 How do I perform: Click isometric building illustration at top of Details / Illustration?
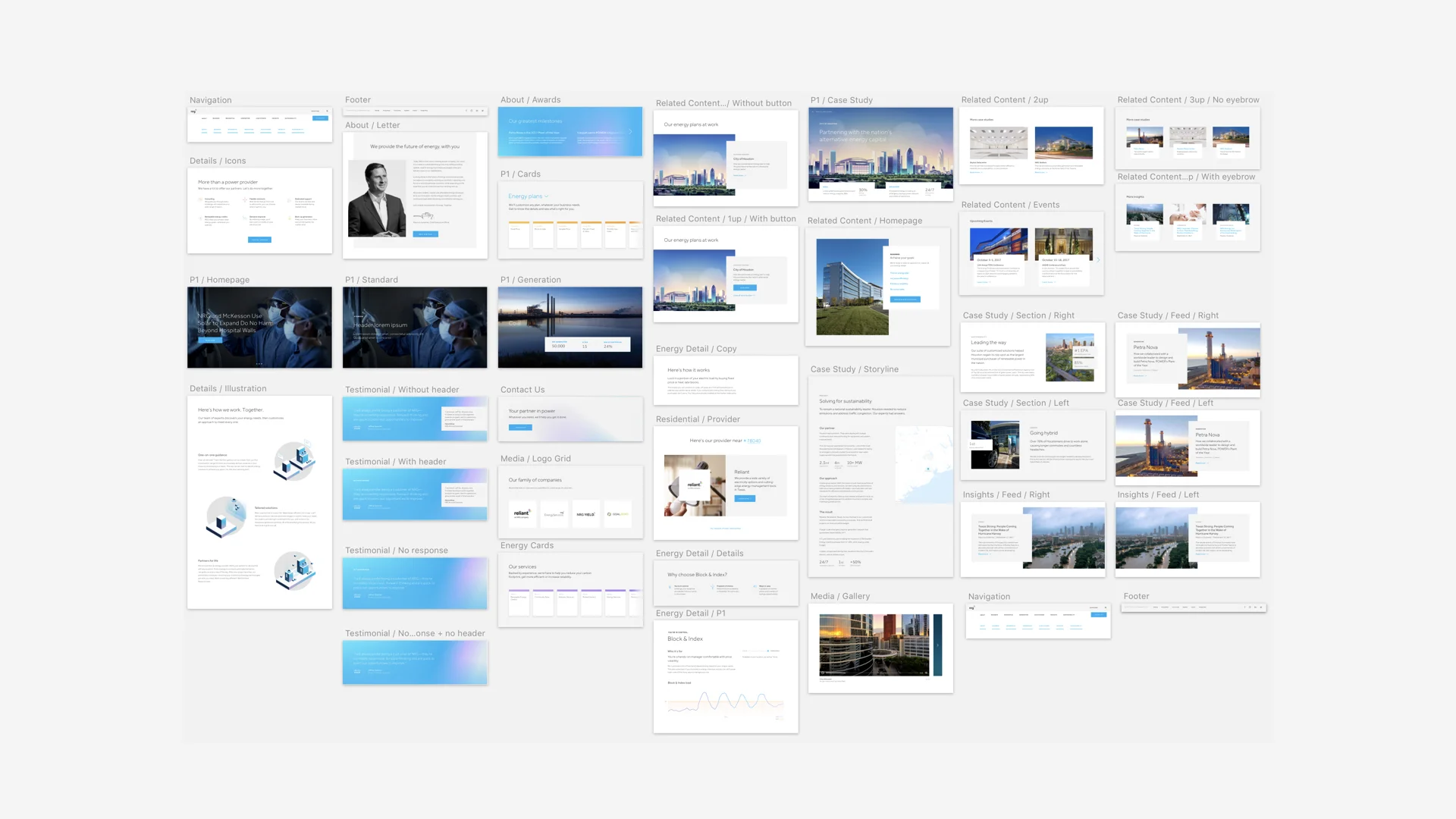click(x=295, y=460)
